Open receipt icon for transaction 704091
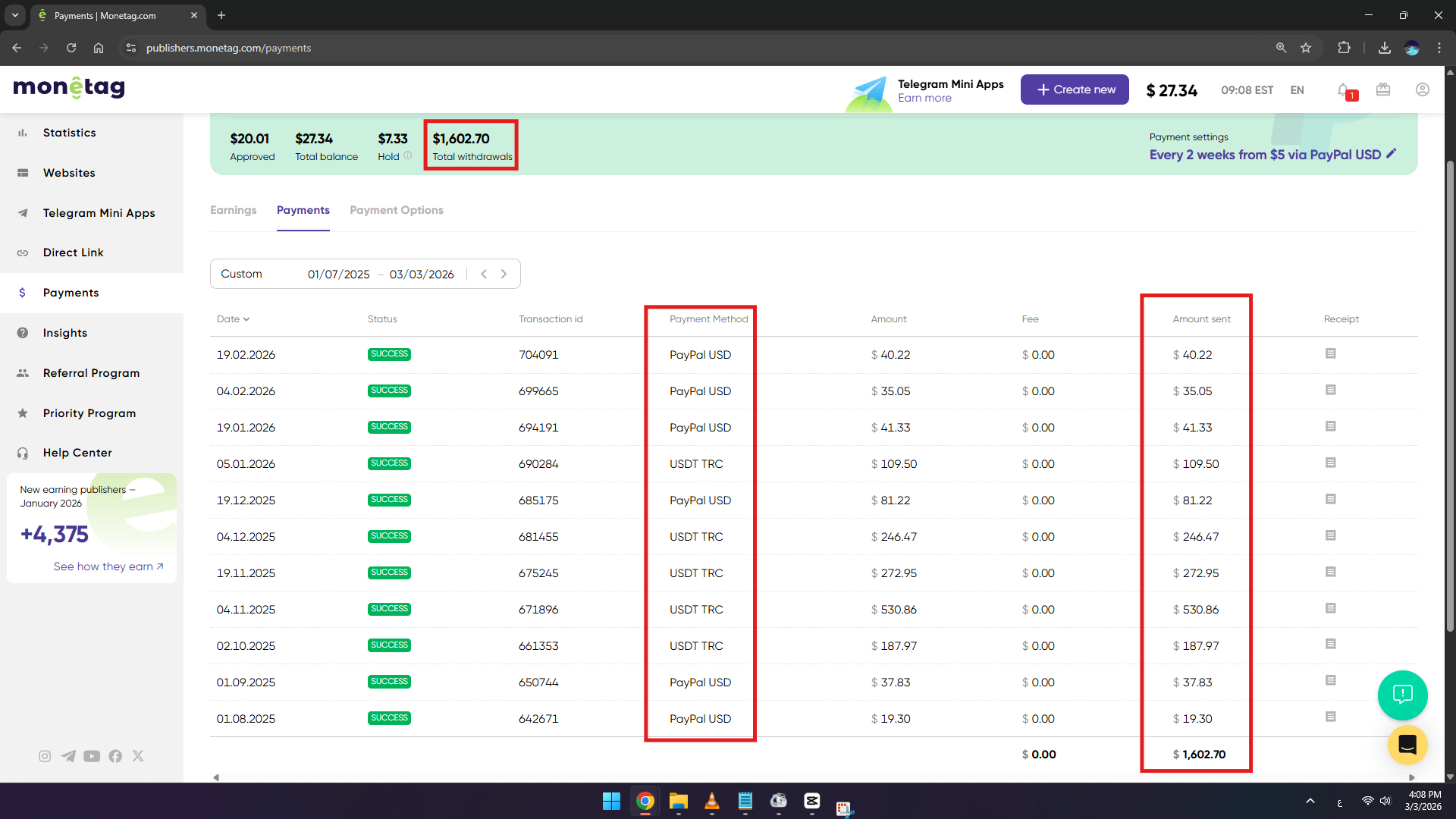The width and height of the screenshot is (1456, 819). pos(1330,353)
